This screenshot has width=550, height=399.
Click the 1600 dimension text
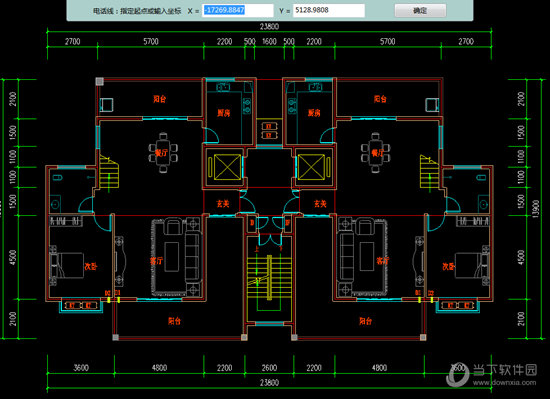(269, 41)
